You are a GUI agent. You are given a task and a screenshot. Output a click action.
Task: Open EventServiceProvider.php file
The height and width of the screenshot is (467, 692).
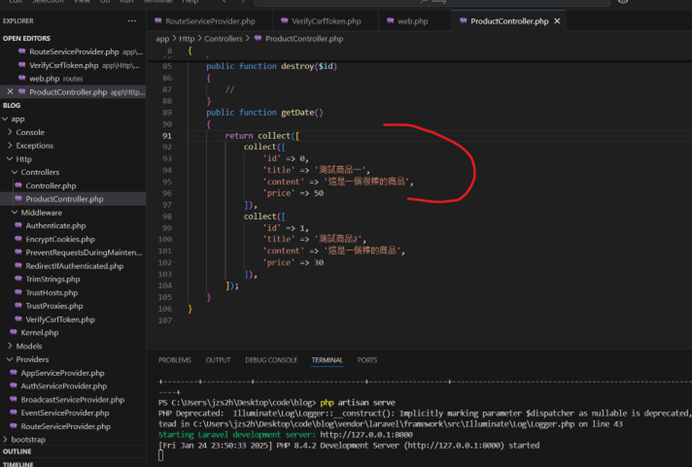tap(64, 413)
